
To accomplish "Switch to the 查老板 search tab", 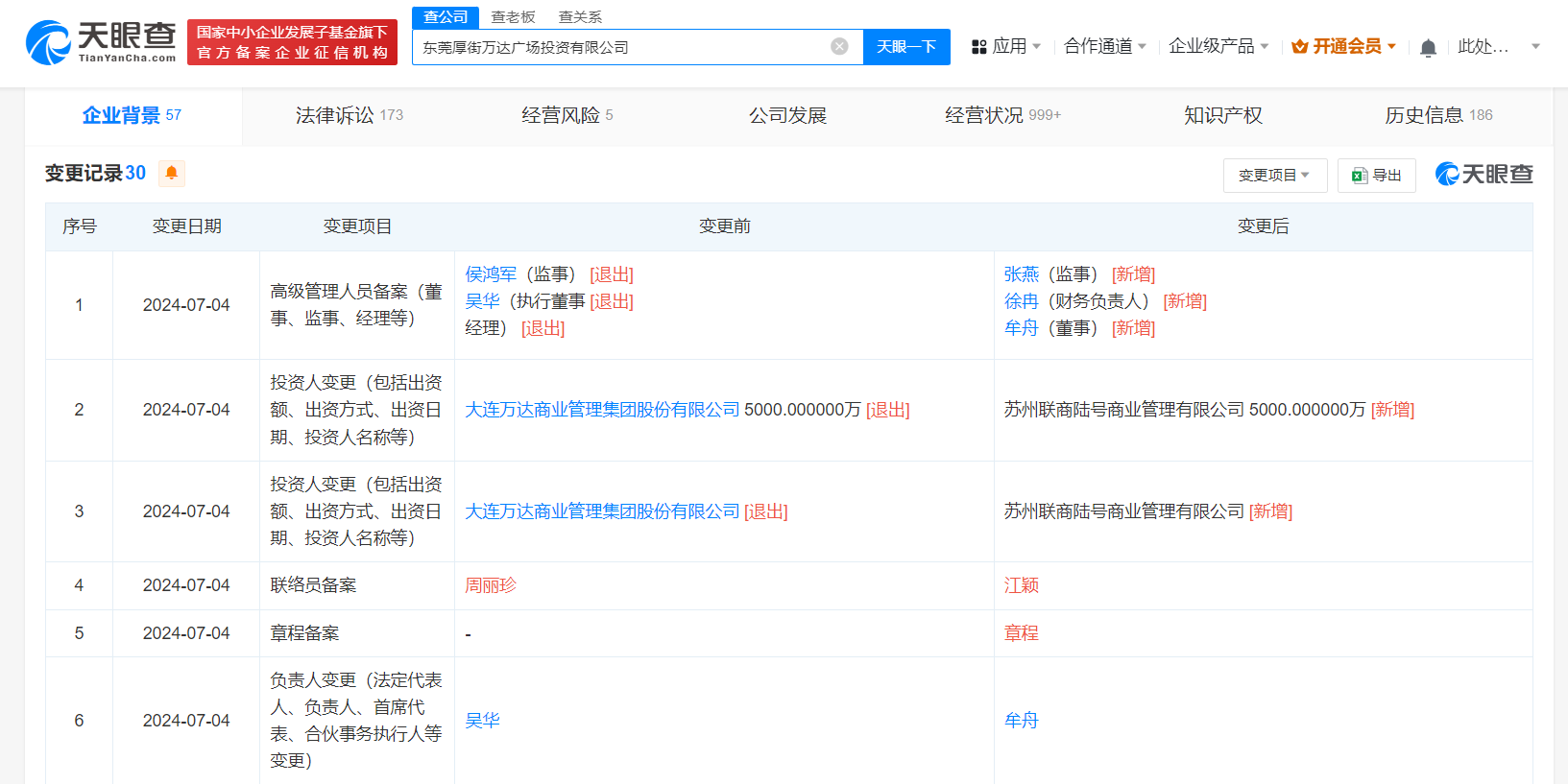I will point(513,17).
